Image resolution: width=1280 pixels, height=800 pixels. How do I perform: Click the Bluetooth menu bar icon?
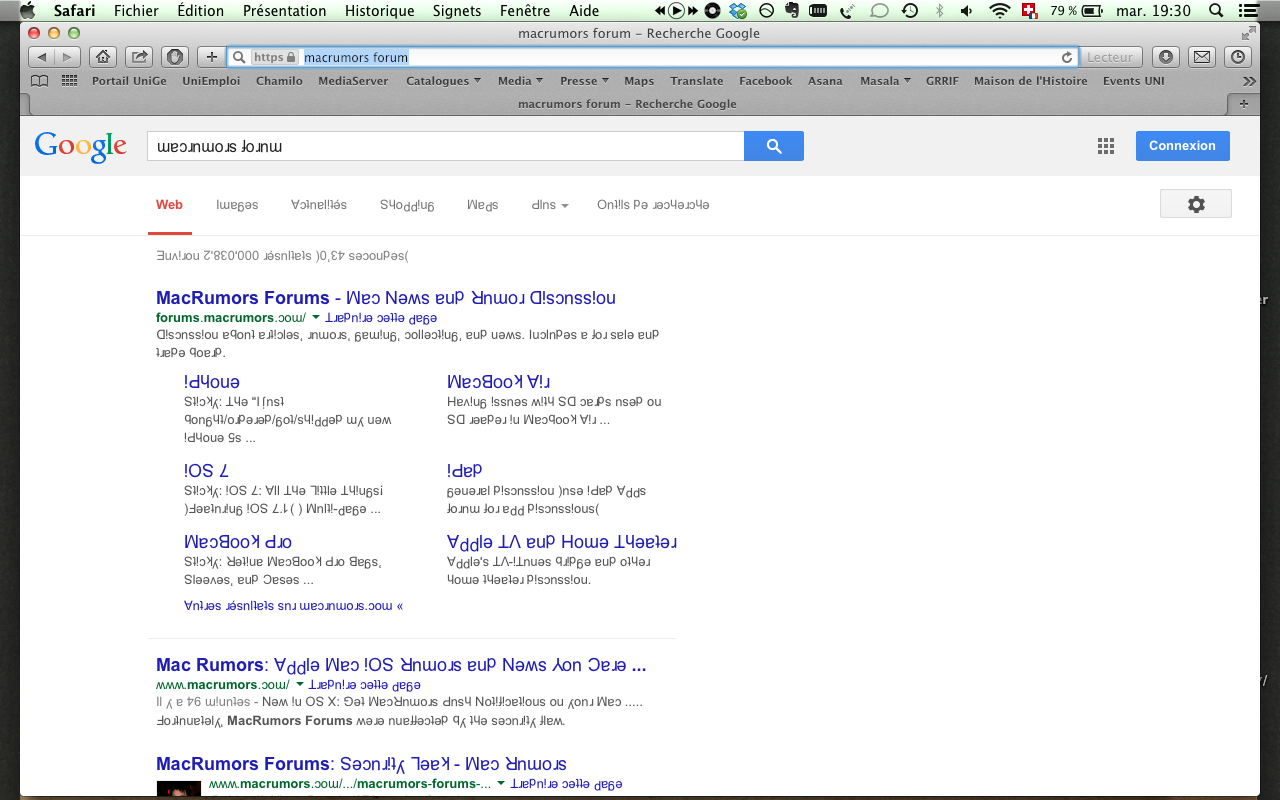[938, 11]
